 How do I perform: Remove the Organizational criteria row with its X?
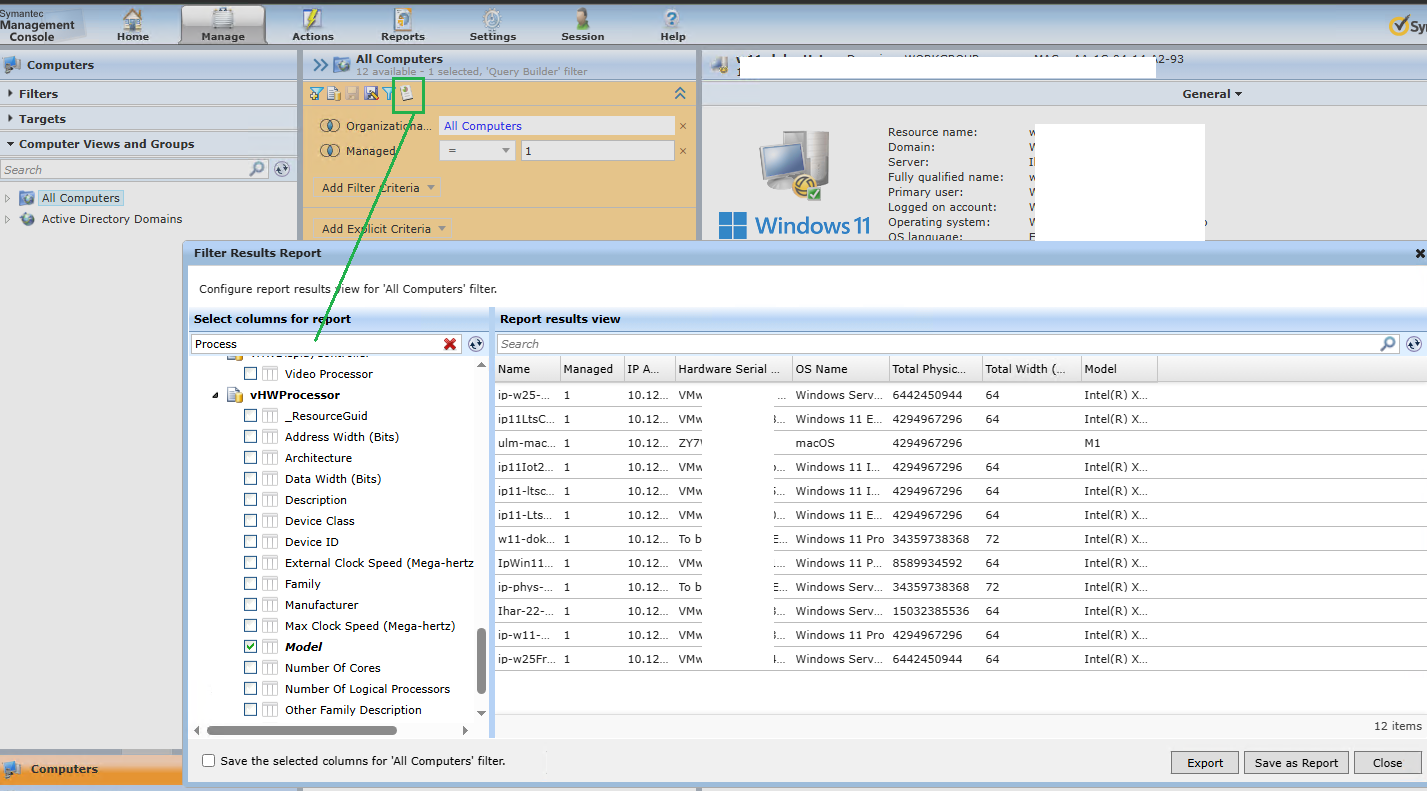click(x=683, y=126)
